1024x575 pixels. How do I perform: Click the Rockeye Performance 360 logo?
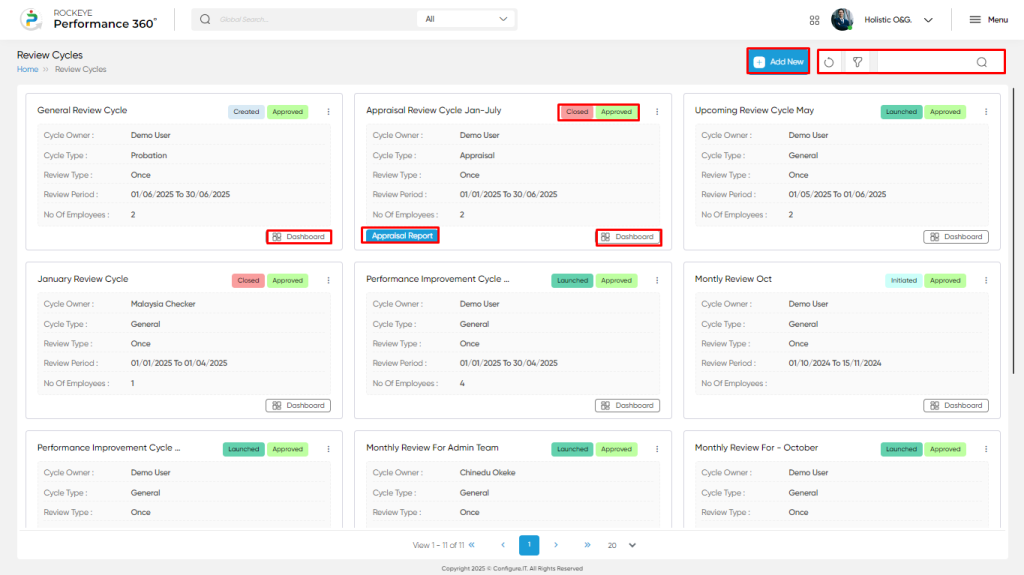pos(88,20)
